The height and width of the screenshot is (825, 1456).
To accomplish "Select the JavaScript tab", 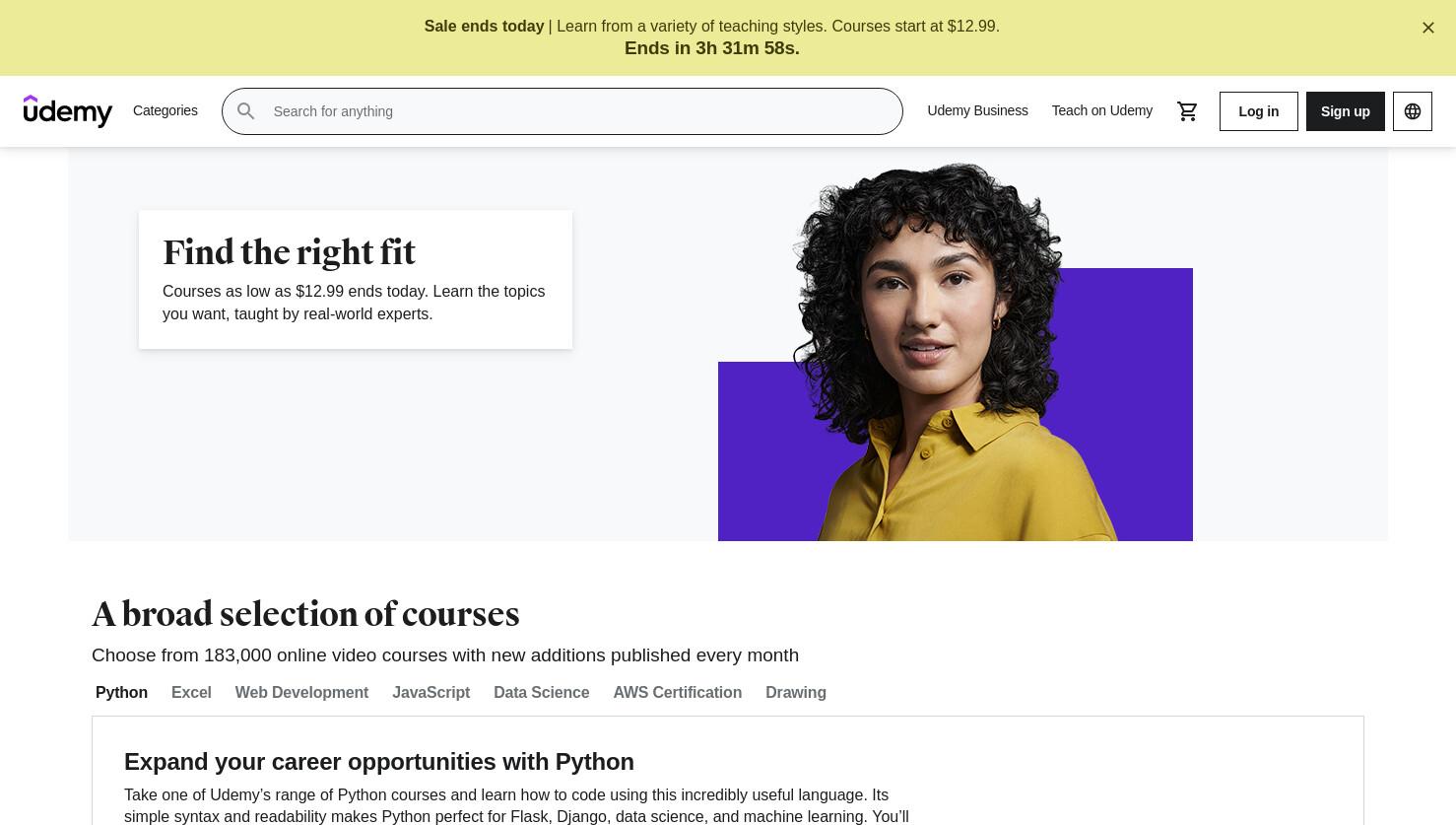I will click(430, 692).
